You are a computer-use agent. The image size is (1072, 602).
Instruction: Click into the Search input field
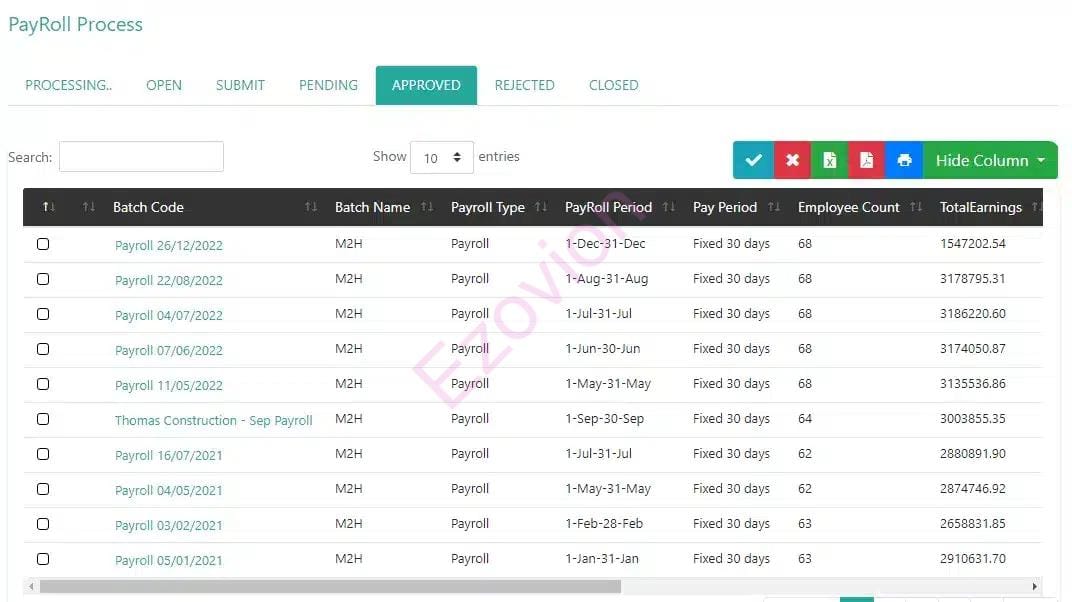(x=141, y=157)
